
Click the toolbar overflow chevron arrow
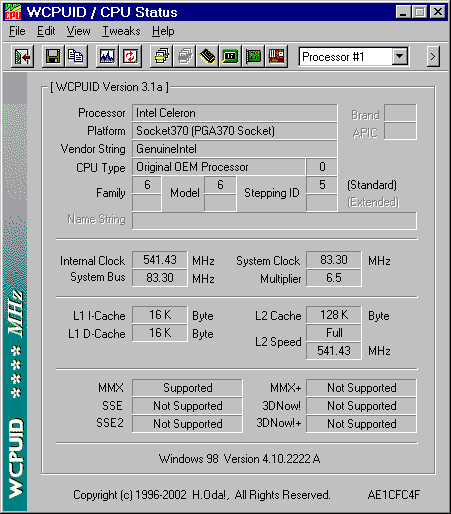tap(433, 57)
